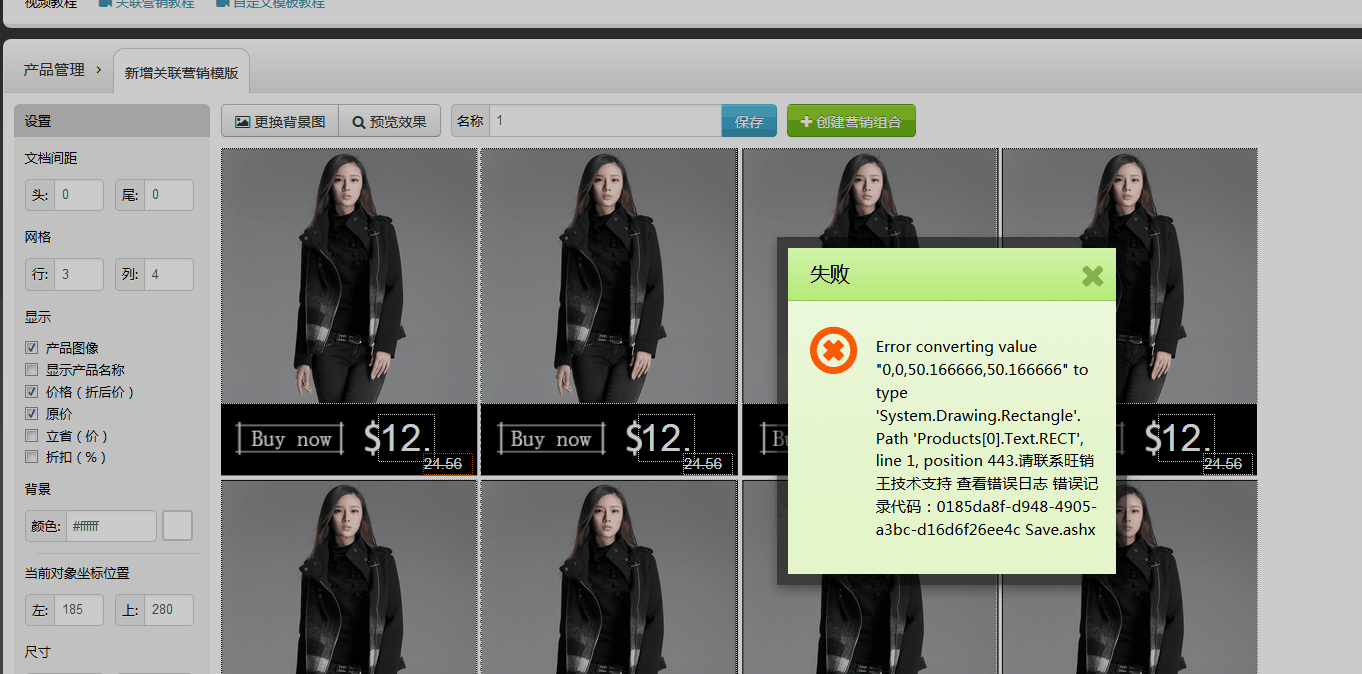Click the 失败 dialog title

(x=830, y=275)
